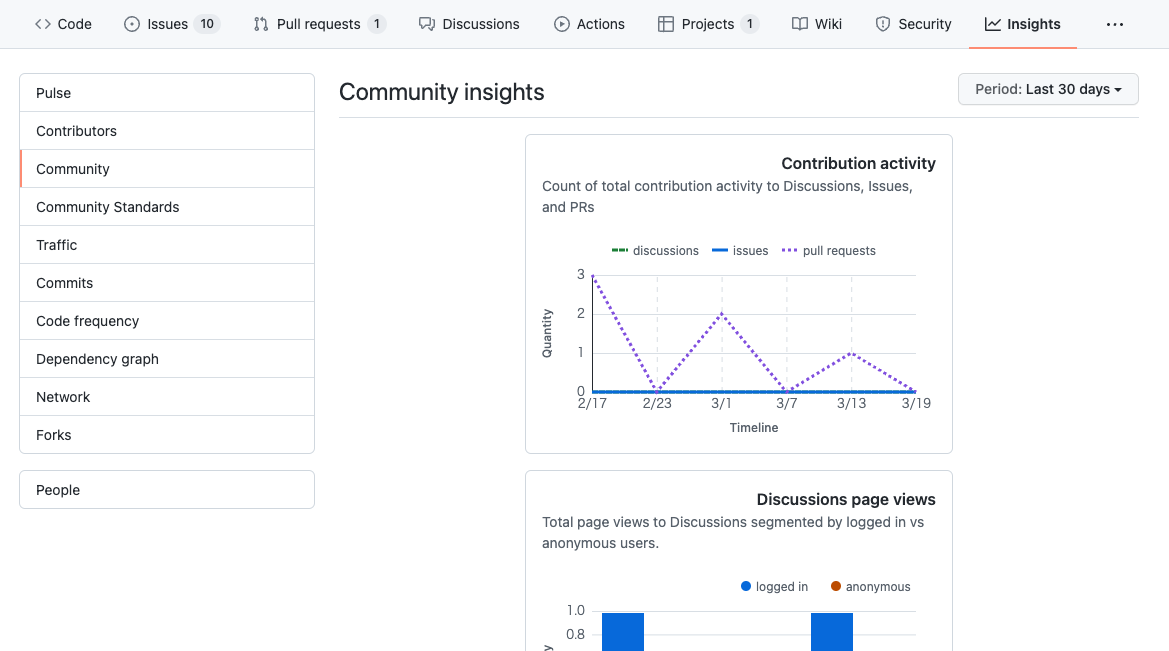Click the Pull requests count badge
1169x651 pixels.
[376, 24]
